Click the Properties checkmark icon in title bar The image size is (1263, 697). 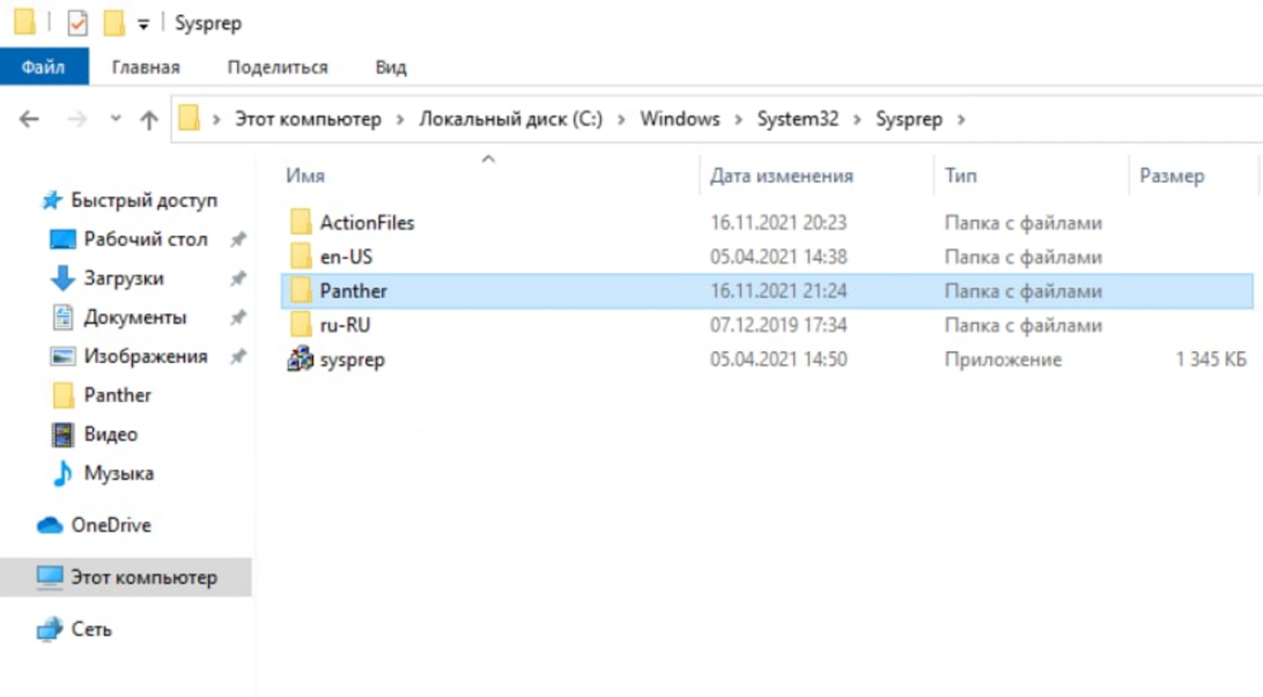(77, 23)
